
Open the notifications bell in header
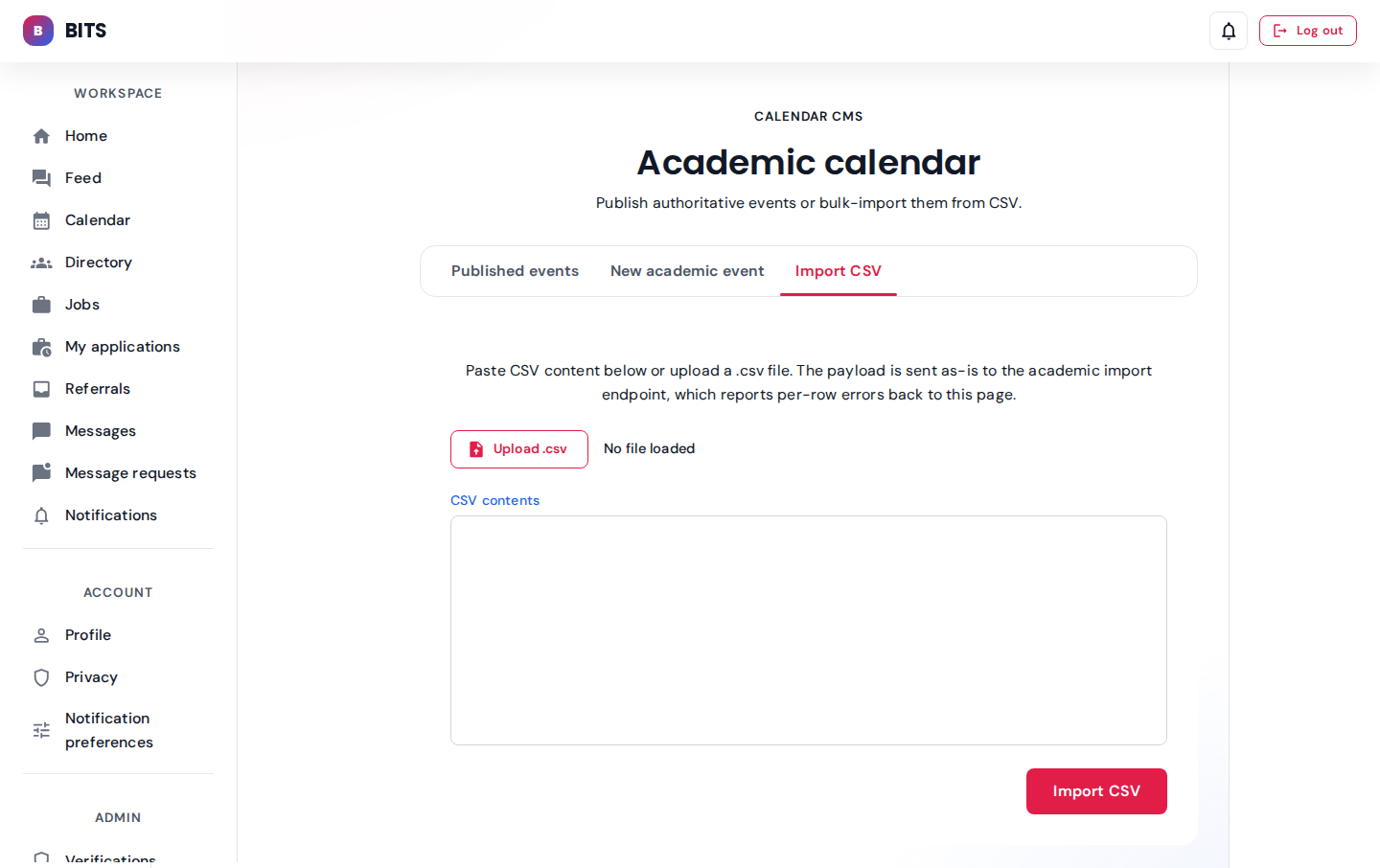(1229, 31)
